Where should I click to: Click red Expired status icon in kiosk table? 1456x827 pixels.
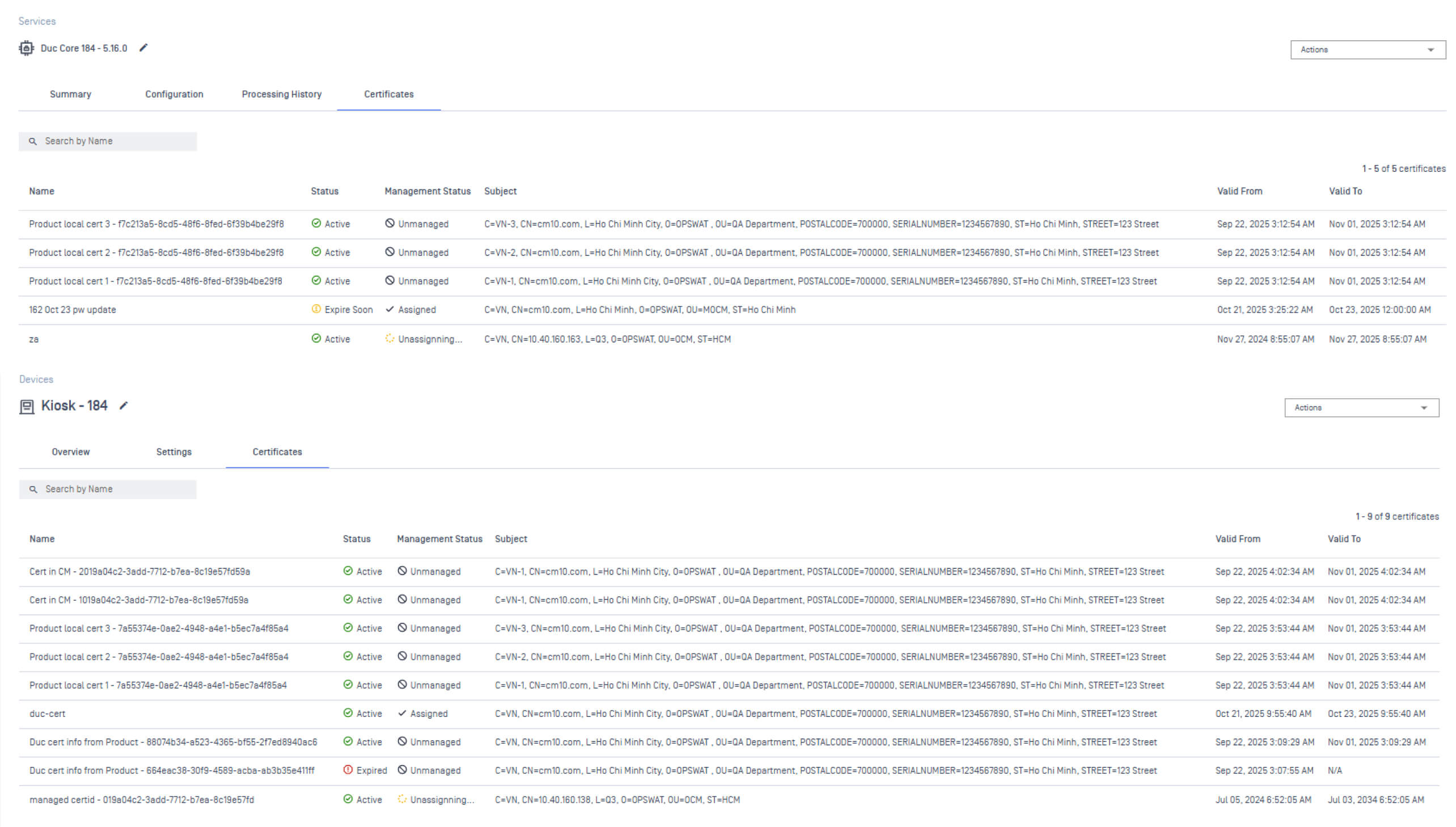tap(348, 770)
